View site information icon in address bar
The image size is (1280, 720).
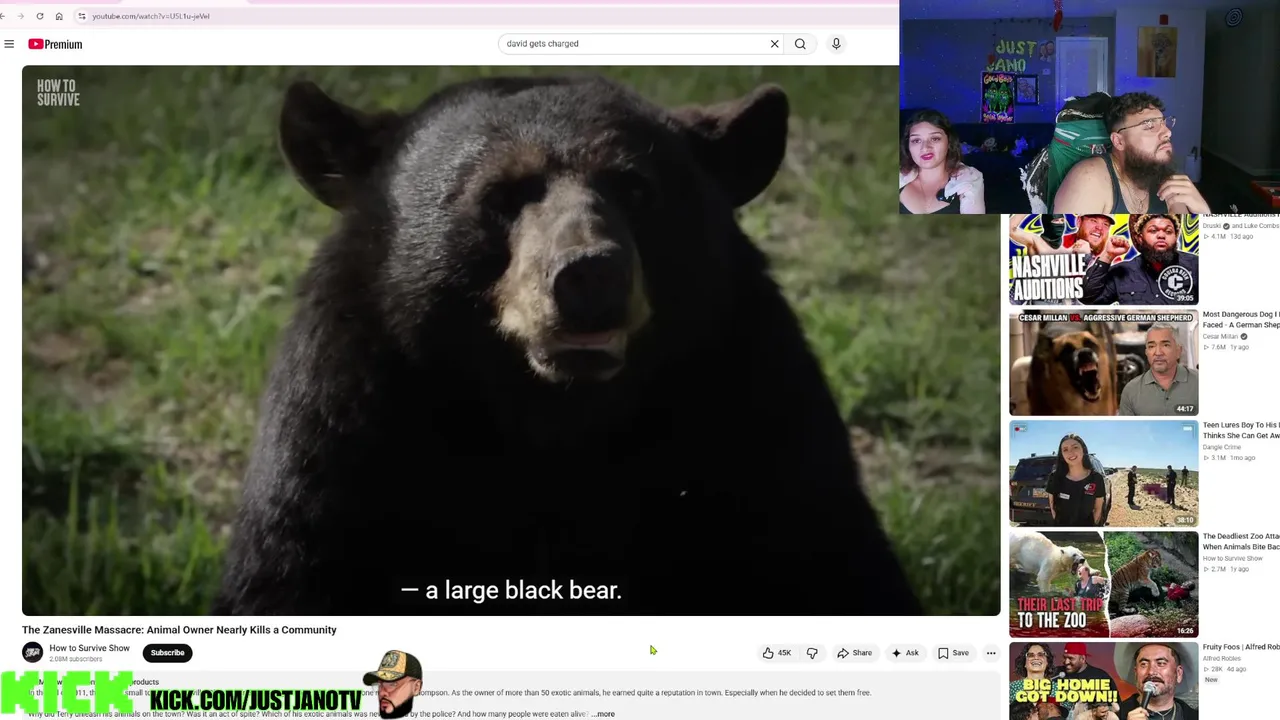(82, 16)
